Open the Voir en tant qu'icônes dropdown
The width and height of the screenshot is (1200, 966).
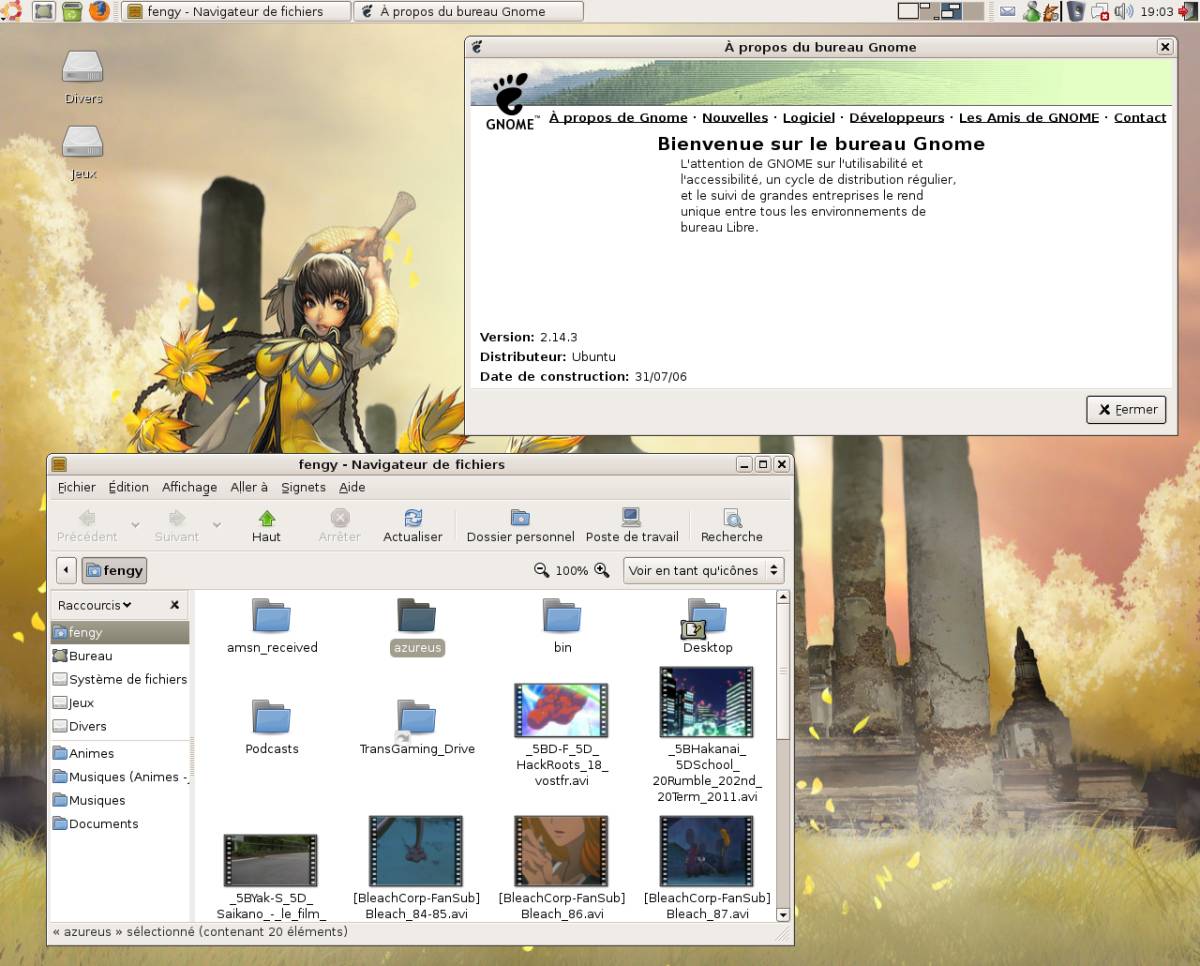point(704,570)
